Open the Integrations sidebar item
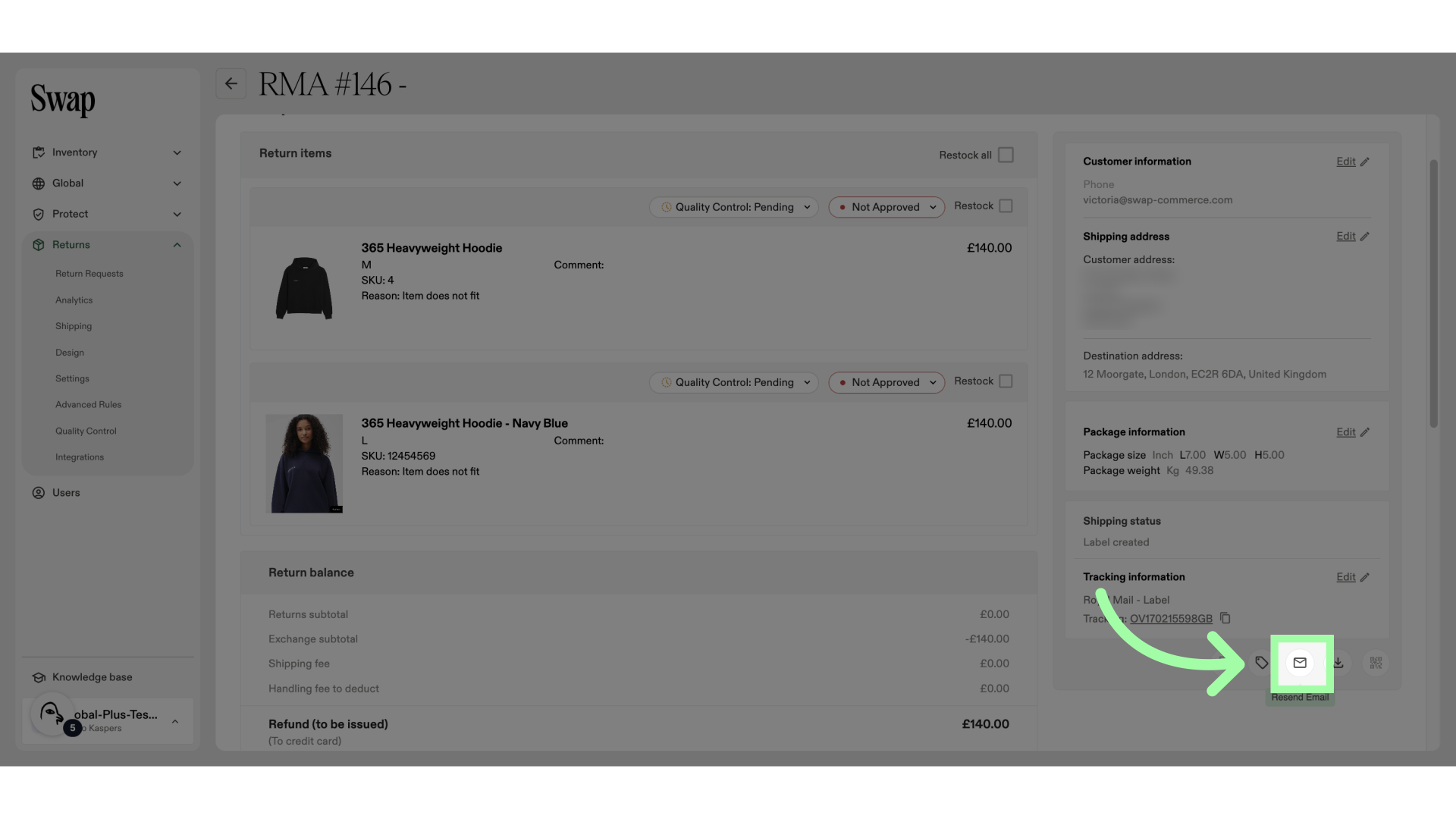This screenshot has height=819, width=1456. point(80,457)
